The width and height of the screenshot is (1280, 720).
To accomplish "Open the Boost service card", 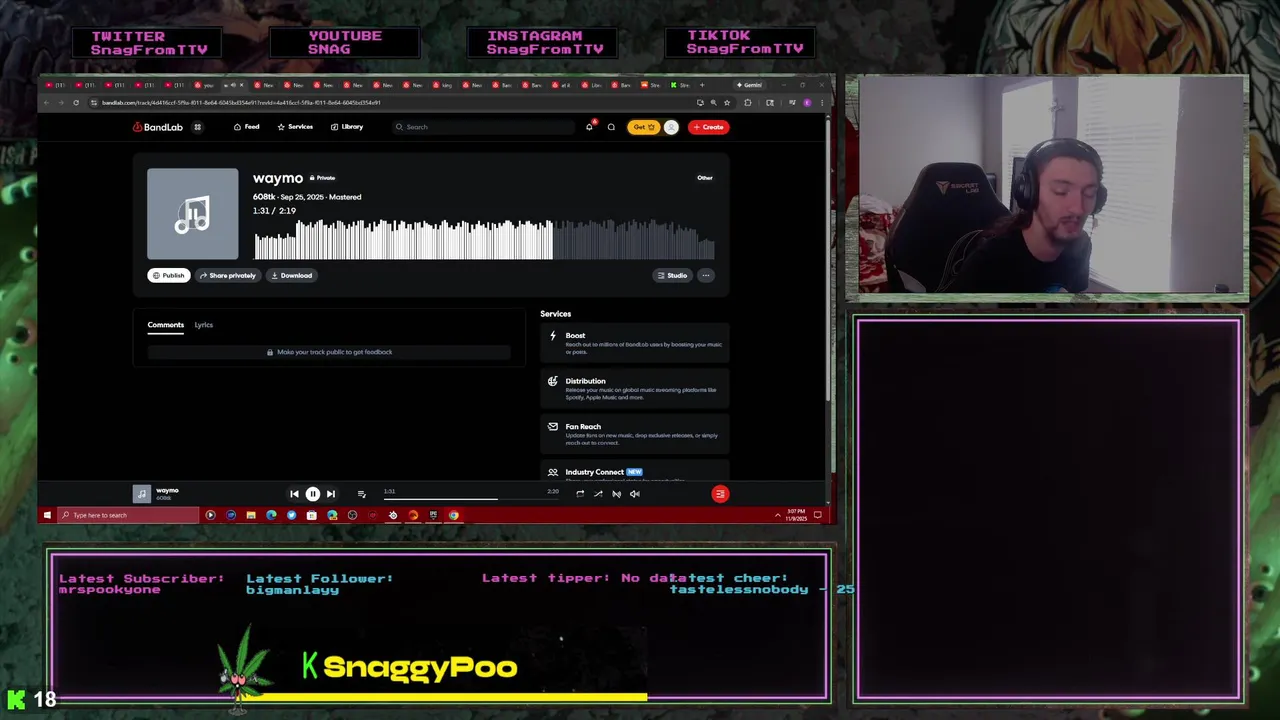I will 634,343.
